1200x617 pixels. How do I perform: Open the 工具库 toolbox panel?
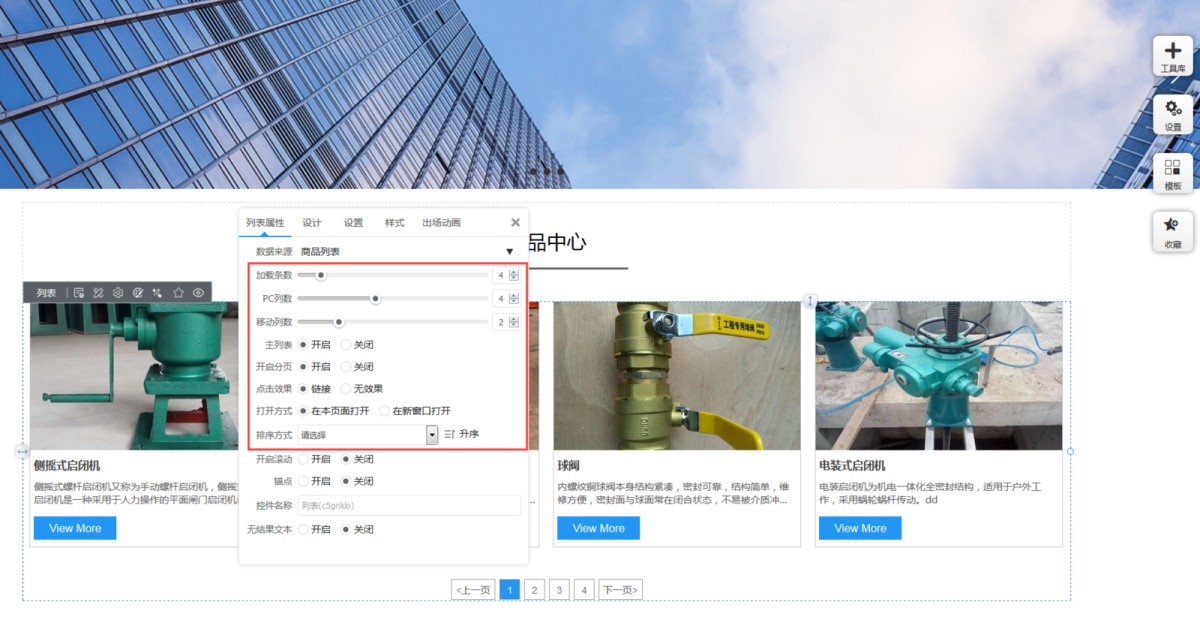coord(1172,56)
